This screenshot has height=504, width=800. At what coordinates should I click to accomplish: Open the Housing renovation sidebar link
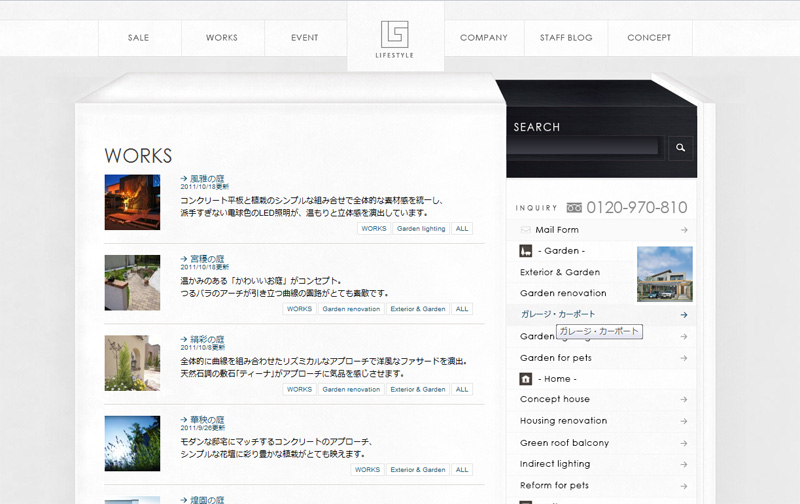pyautogui.click(x=563, y=421)
